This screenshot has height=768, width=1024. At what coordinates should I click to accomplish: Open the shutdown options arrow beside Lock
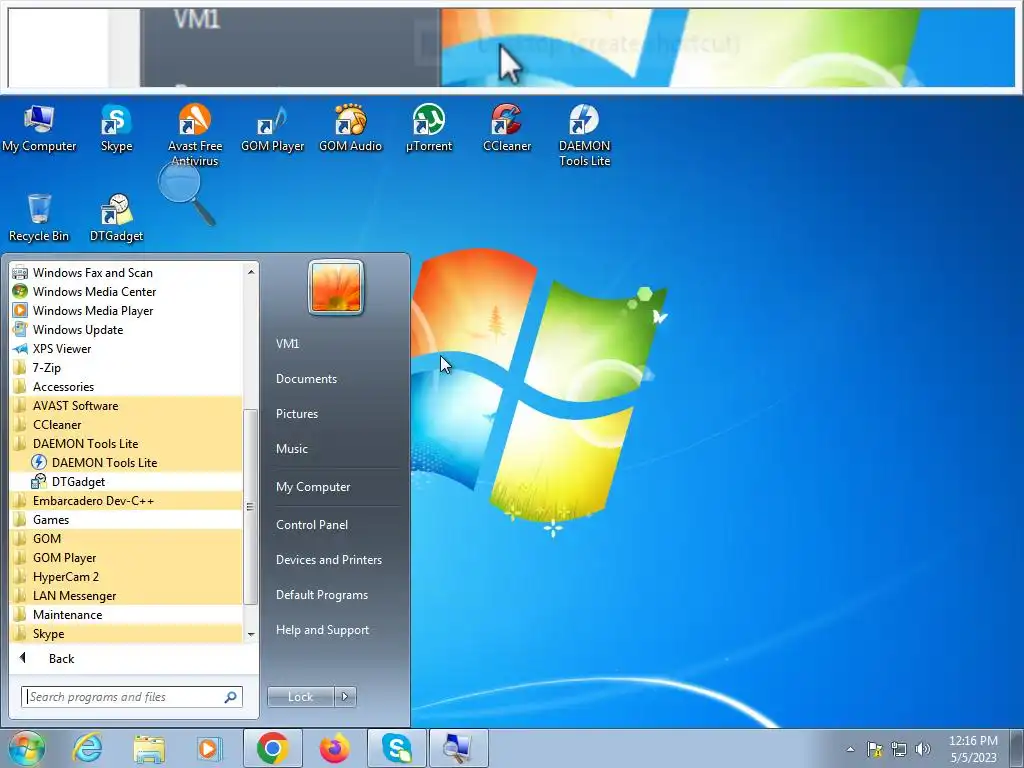click(345, 697)
